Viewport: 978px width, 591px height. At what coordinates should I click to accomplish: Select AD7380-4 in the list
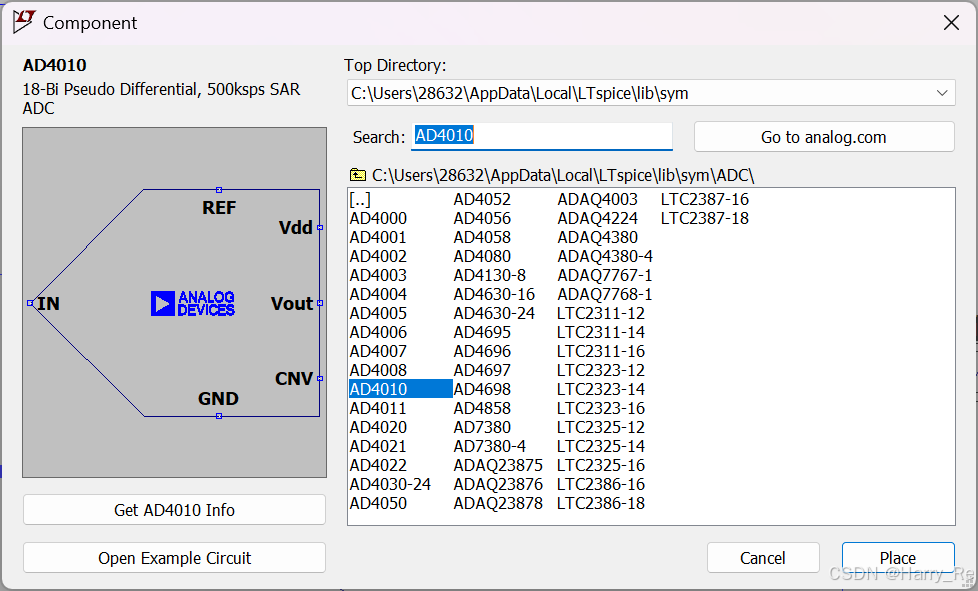click(490, 446)
